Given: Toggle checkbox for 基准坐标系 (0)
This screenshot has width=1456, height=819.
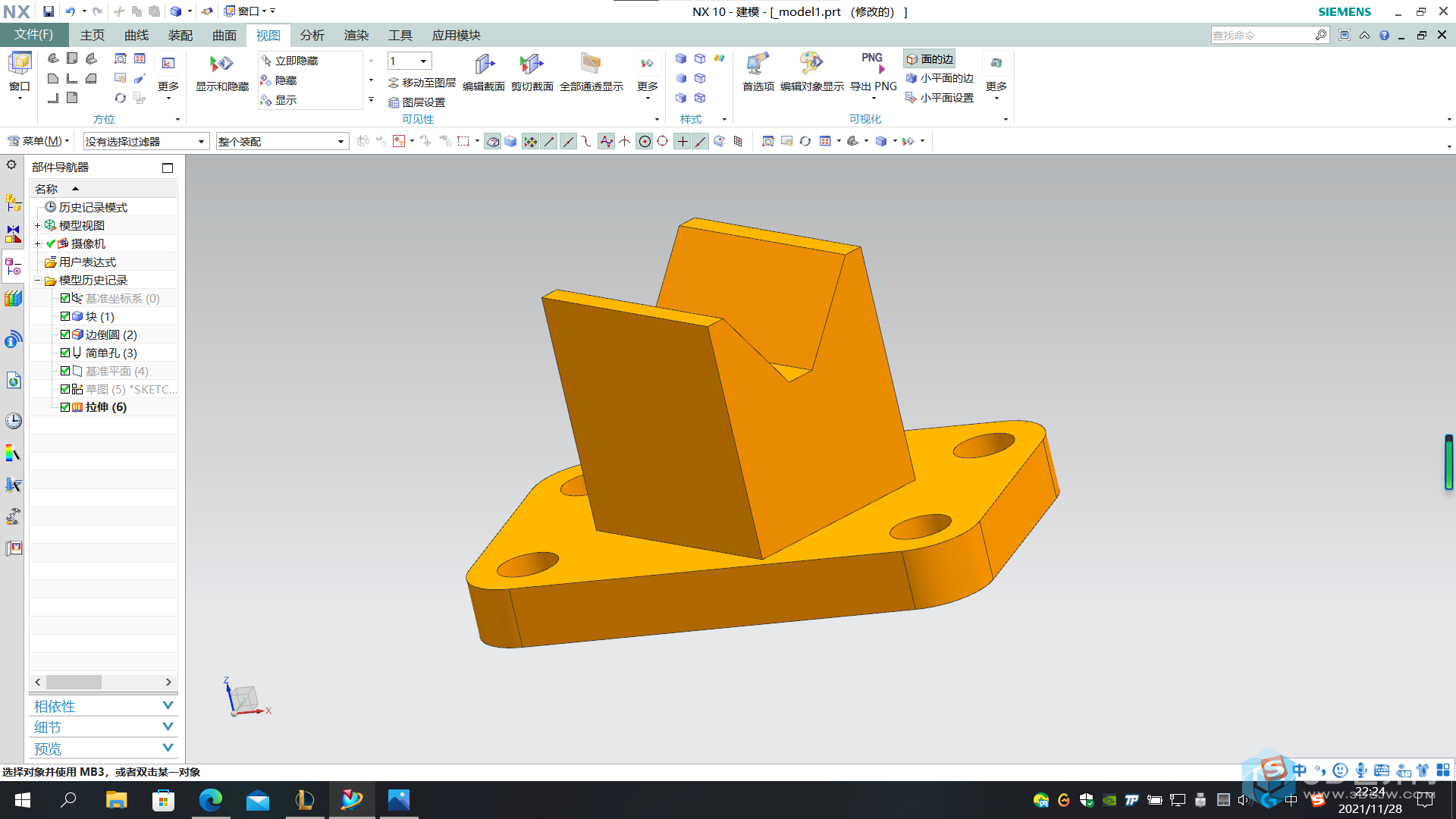Looking at the screenshot, I should pos(65,298).
